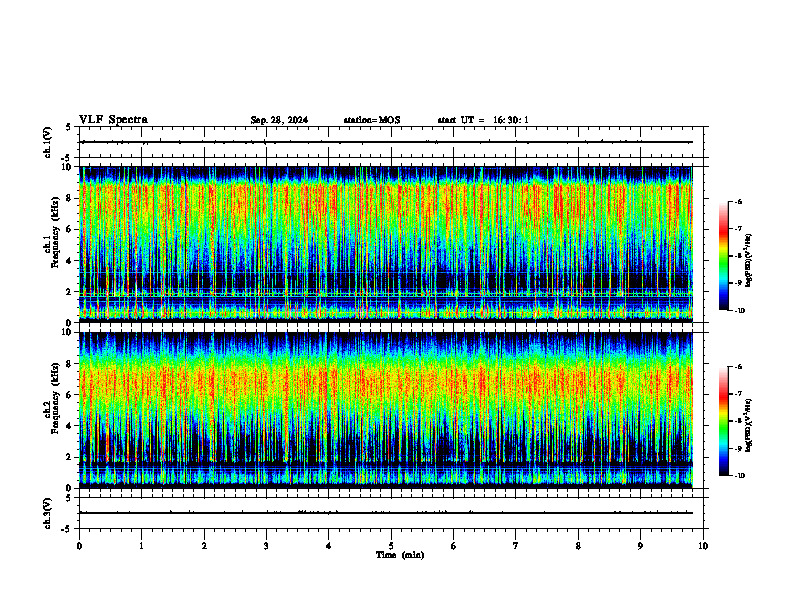
Task: Click time axis tick label "4"
Action: click(x=329, y=546)
